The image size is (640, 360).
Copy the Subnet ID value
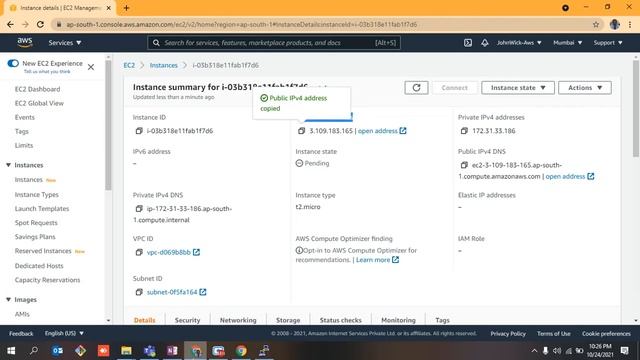[x=139, y=292]
